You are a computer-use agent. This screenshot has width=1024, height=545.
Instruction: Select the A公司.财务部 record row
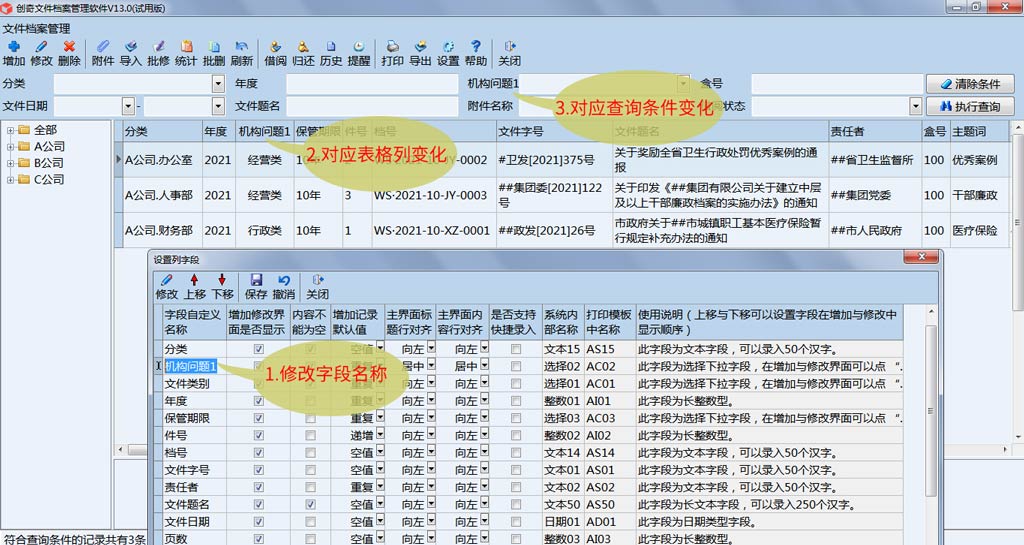click(566, 230)
